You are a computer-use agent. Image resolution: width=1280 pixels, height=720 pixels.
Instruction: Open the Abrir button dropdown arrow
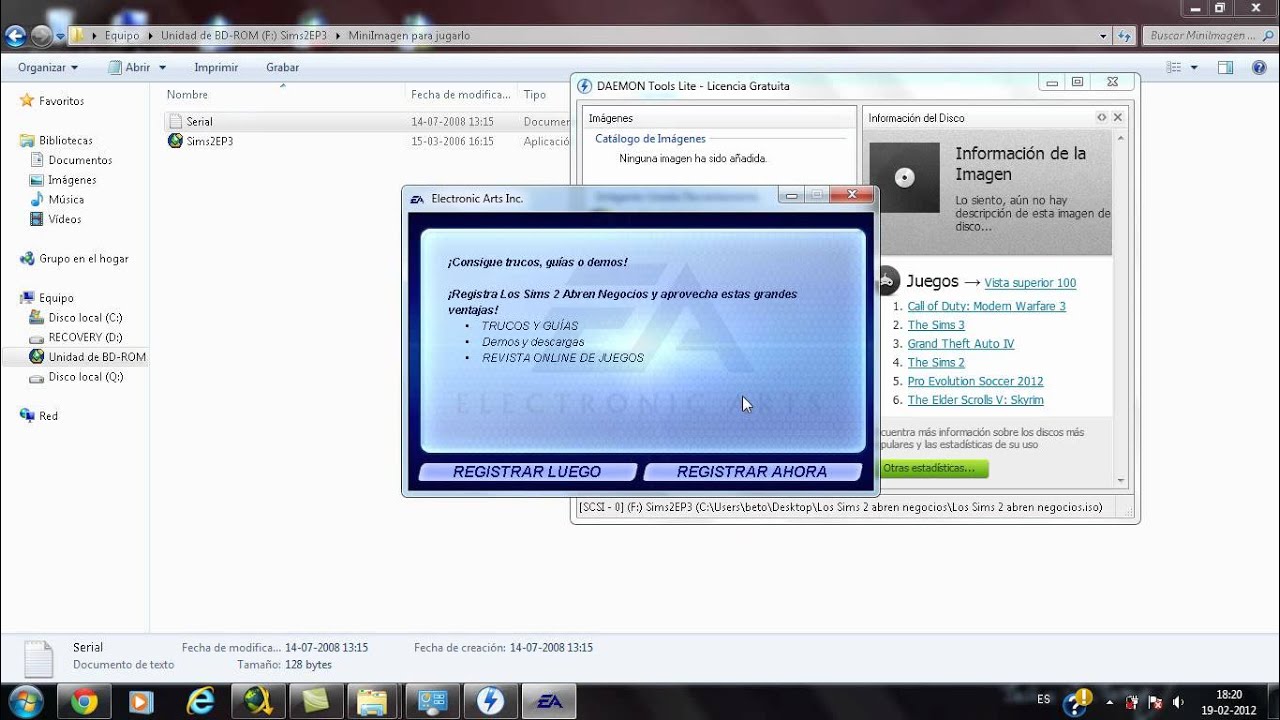tap(162, 67)
